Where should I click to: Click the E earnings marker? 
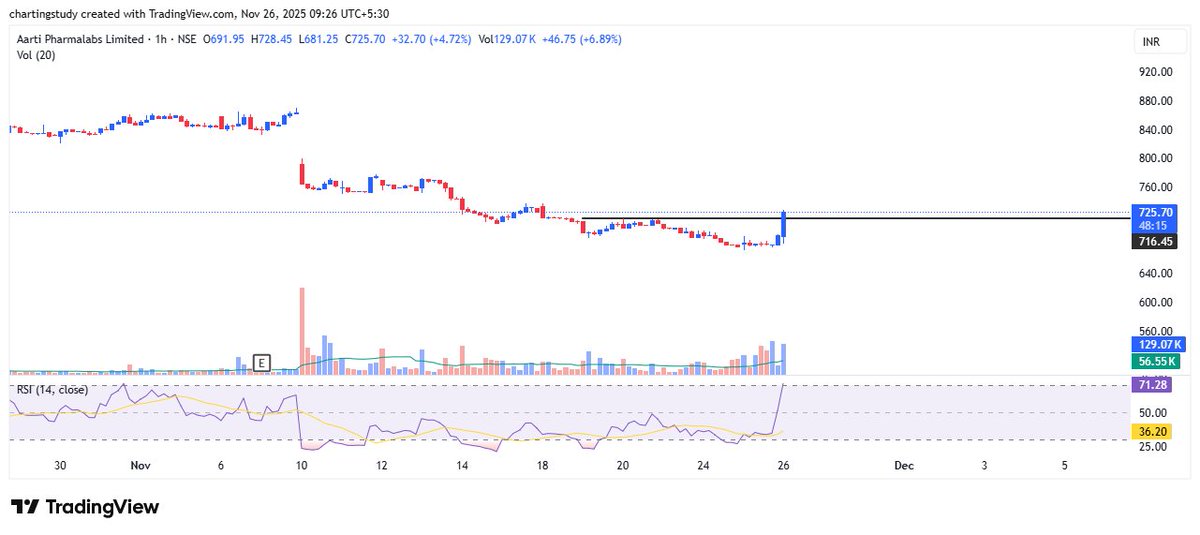click(x=263, y=362)
